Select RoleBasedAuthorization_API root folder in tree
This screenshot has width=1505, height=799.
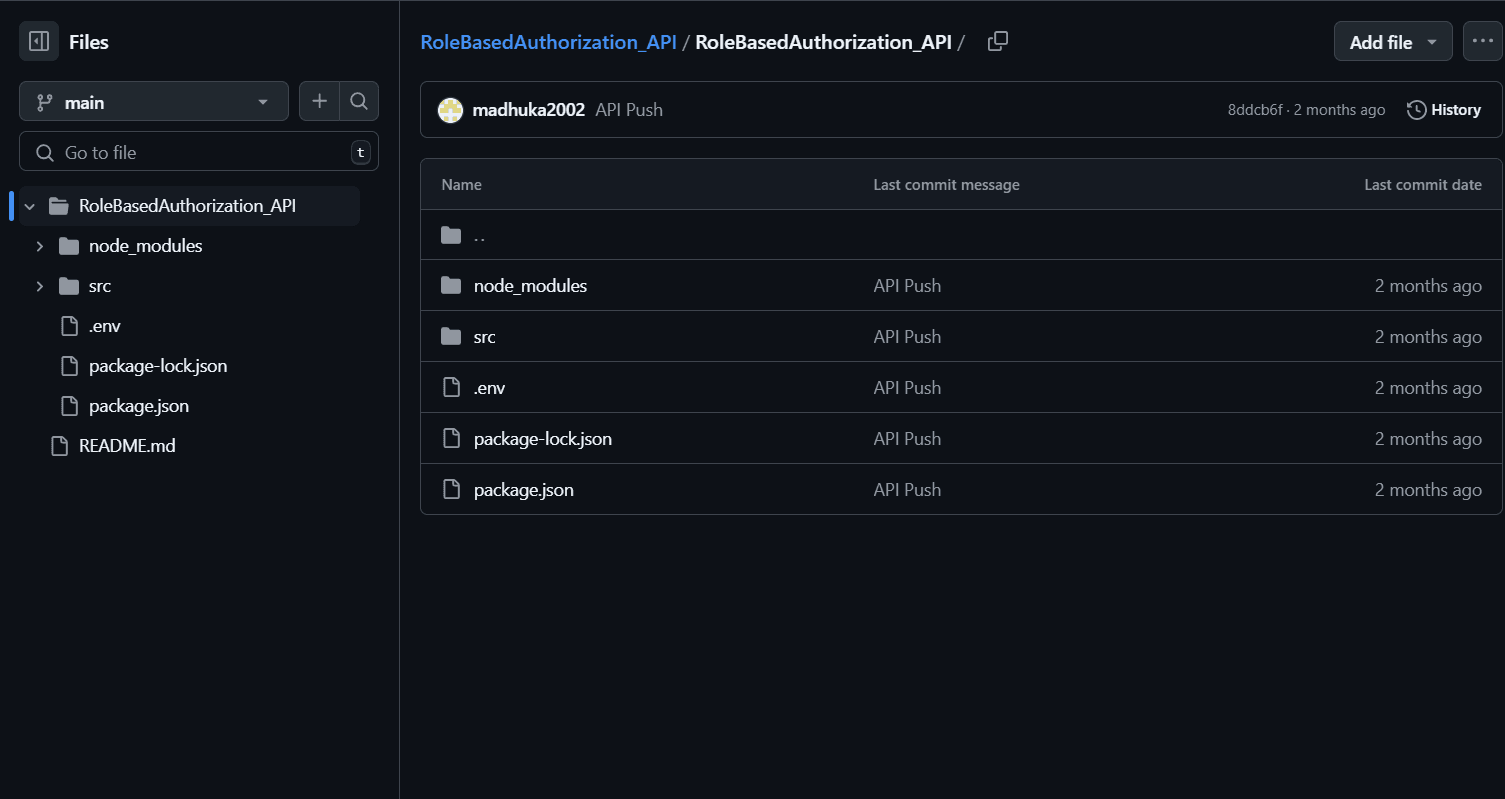pos(187,206)
